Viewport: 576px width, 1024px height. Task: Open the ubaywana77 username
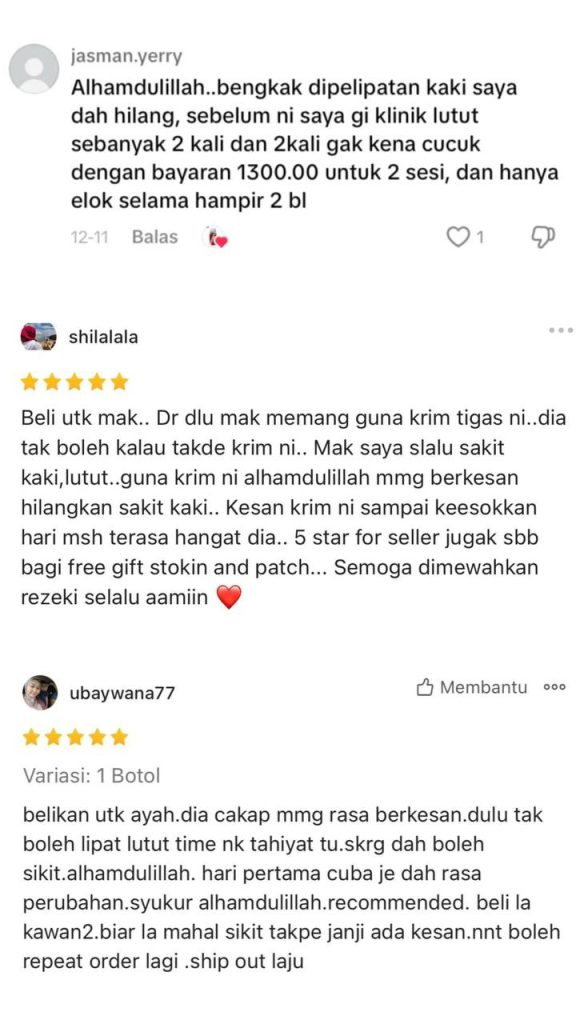(x=122, y=693)
